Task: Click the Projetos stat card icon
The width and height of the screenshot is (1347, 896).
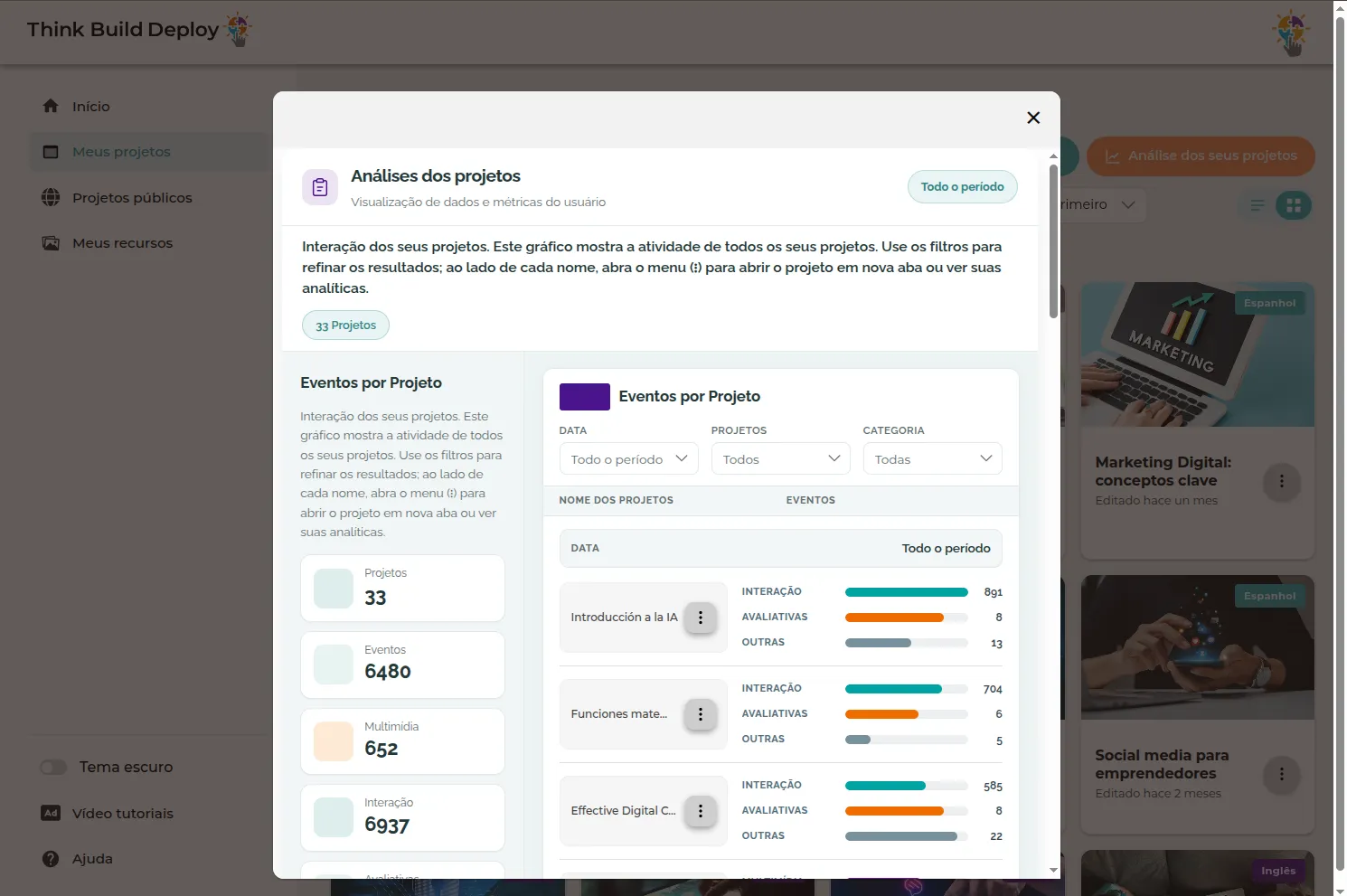Action: [334, 589]
